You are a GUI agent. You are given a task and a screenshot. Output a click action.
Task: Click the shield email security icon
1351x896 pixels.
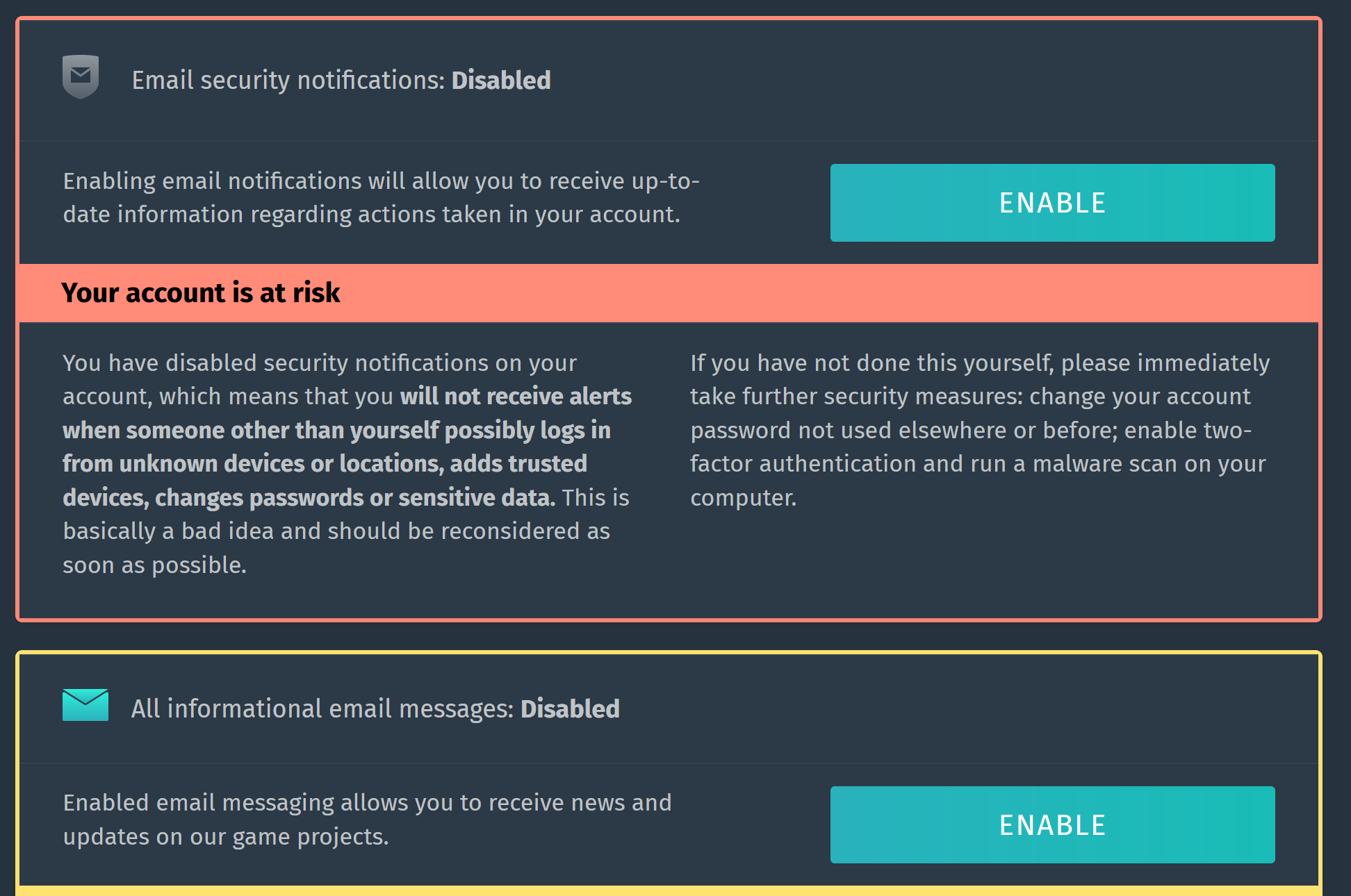(81, 76)
